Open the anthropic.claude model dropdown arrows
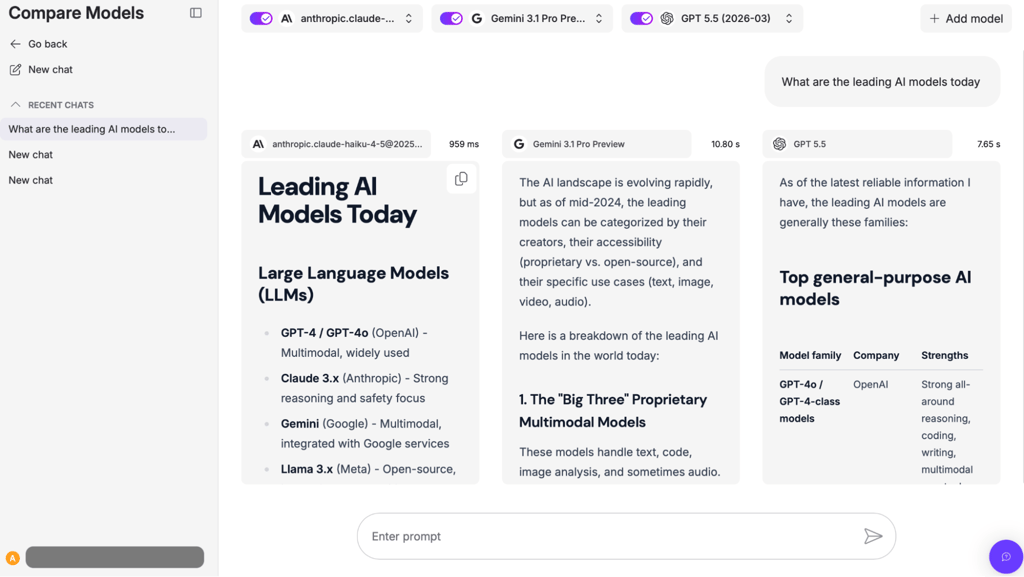 (x=409, y=18)
